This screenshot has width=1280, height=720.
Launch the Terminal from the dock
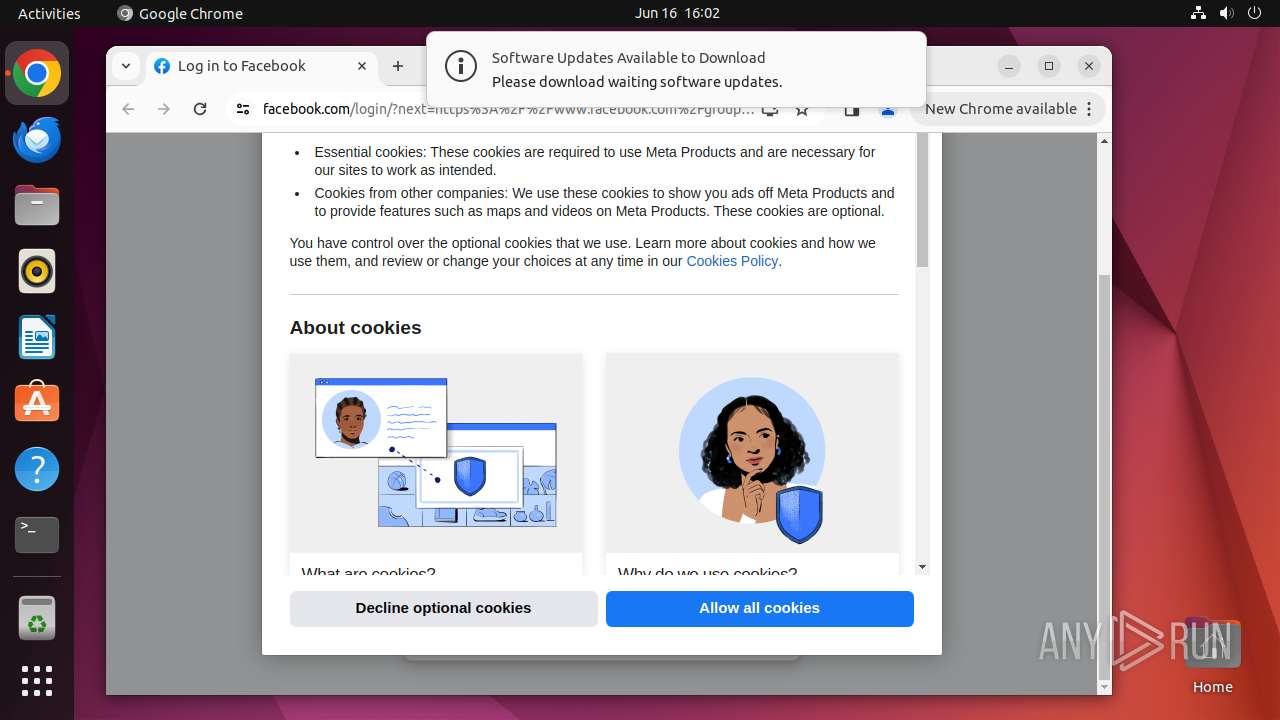(37, 535)
